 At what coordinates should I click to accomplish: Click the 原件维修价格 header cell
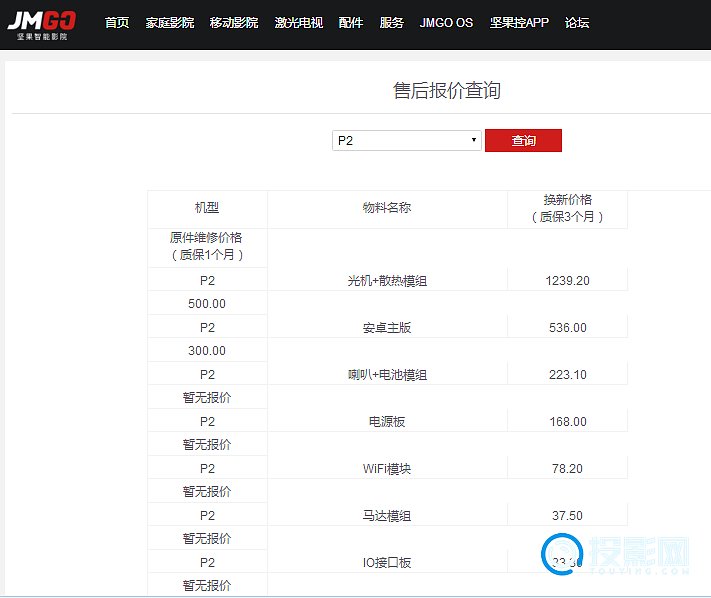[207, 246]
